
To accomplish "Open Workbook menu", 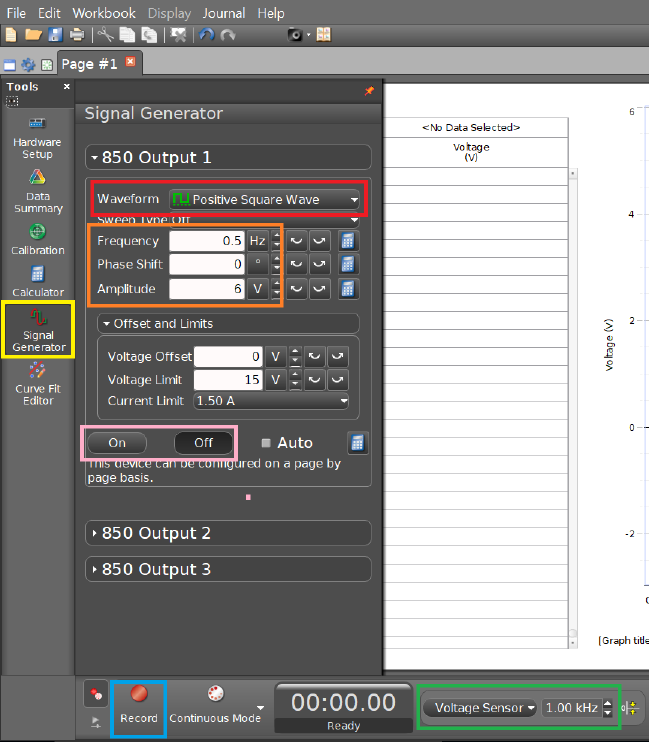I will click(x=104, y=13).
